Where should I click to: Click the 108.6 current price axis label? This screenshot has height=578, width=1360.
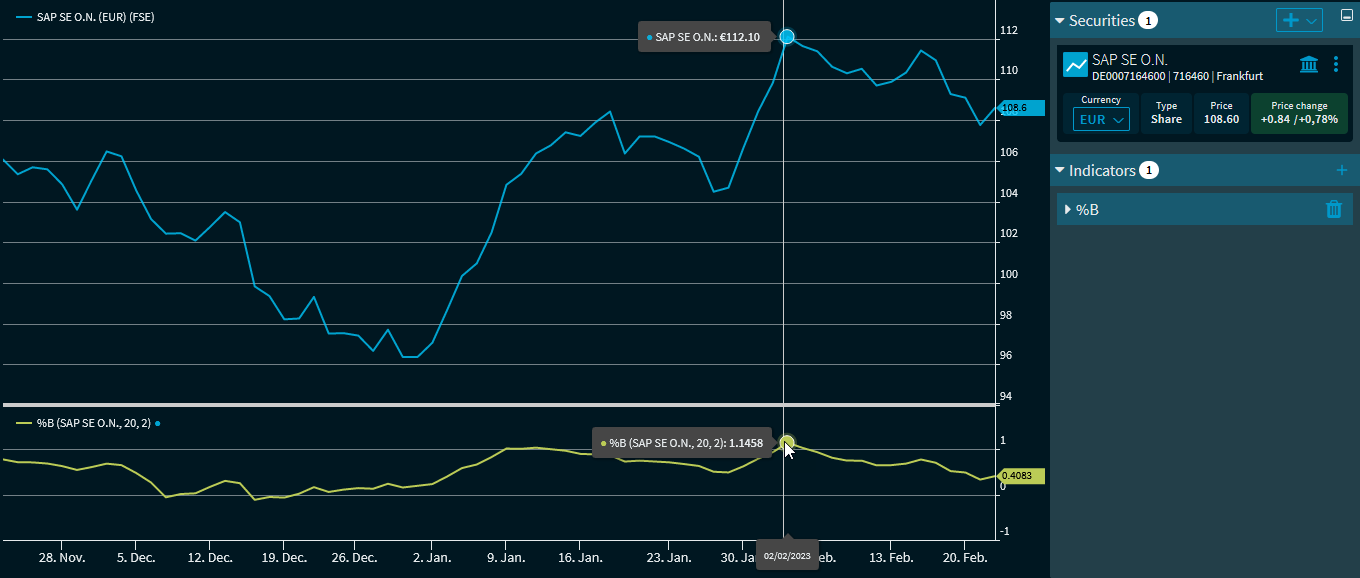(1020, 108)
